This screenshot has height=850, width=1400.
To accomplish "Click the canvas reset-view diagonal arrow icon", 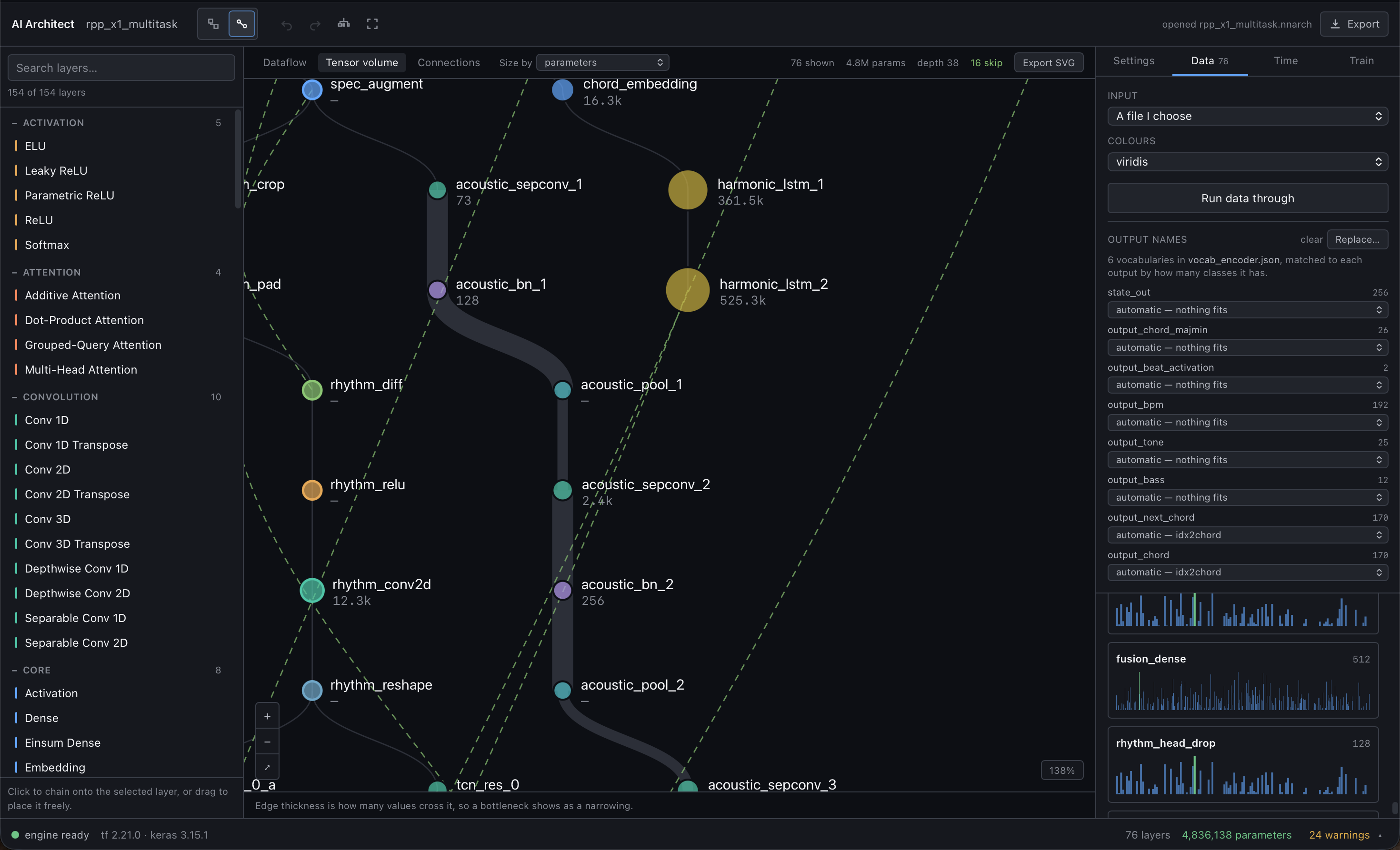I will pos(267,767).
